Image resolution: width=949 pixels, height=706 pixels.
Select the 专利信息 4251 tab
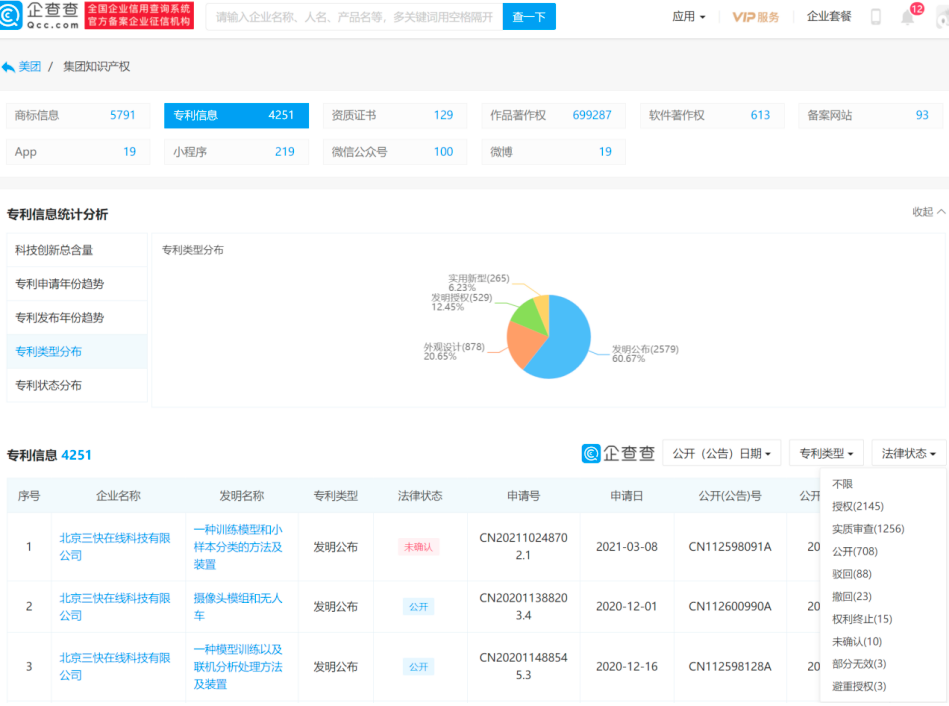click(236, 115)
